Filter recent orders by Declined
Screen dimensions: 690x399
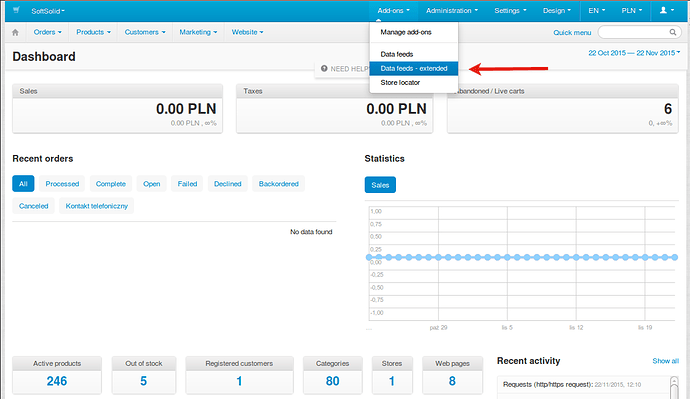pyautogui.click(x=228, y=184)
